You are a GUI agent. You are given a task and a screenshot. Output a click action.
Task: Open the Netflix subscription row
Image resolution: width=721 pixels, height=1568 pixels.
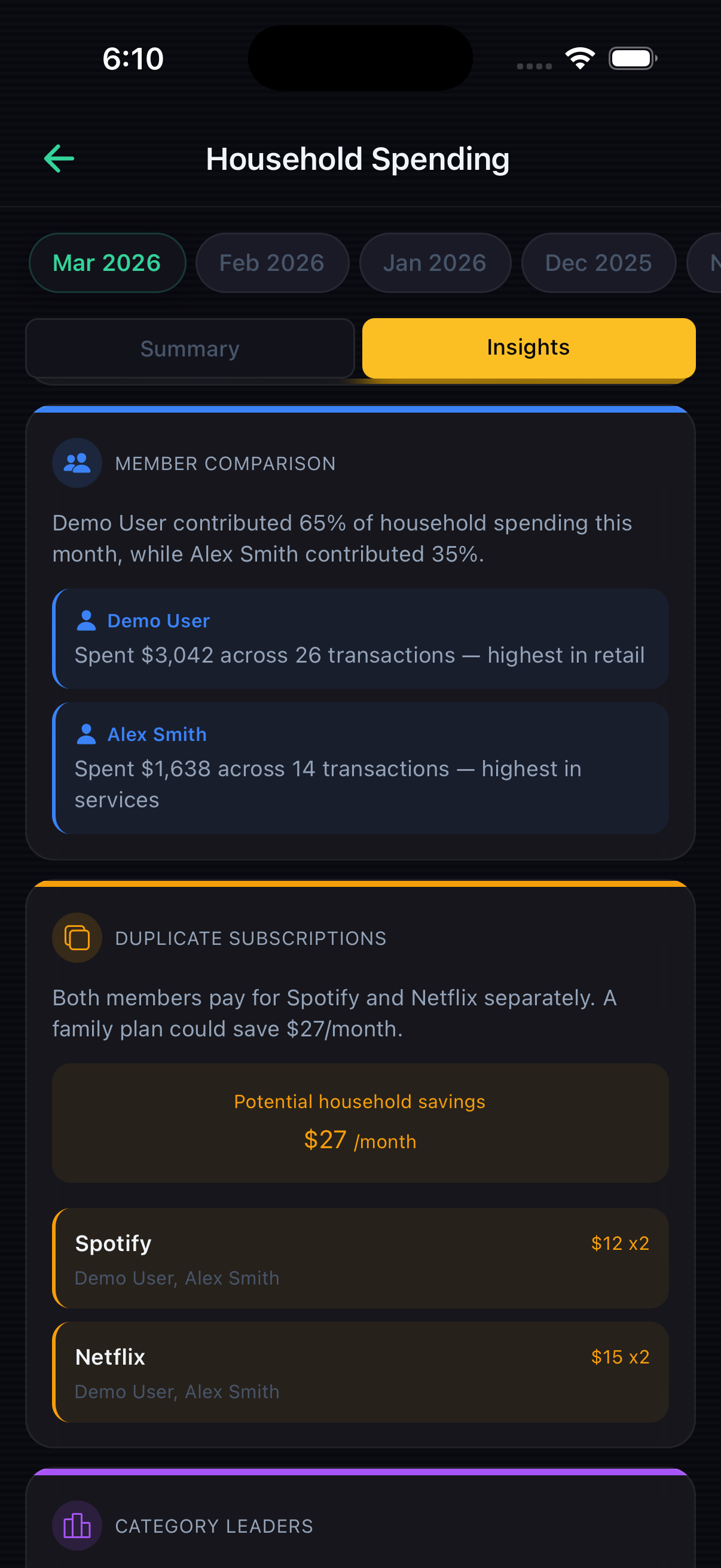pos(360,1372)
